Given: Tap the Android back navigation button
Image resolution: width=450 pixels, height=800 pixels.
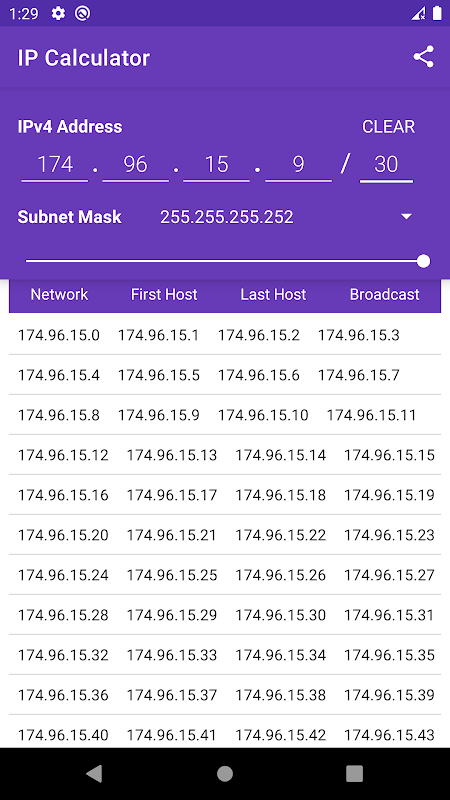Looking at the screenshot, I should tap(94, 773).
